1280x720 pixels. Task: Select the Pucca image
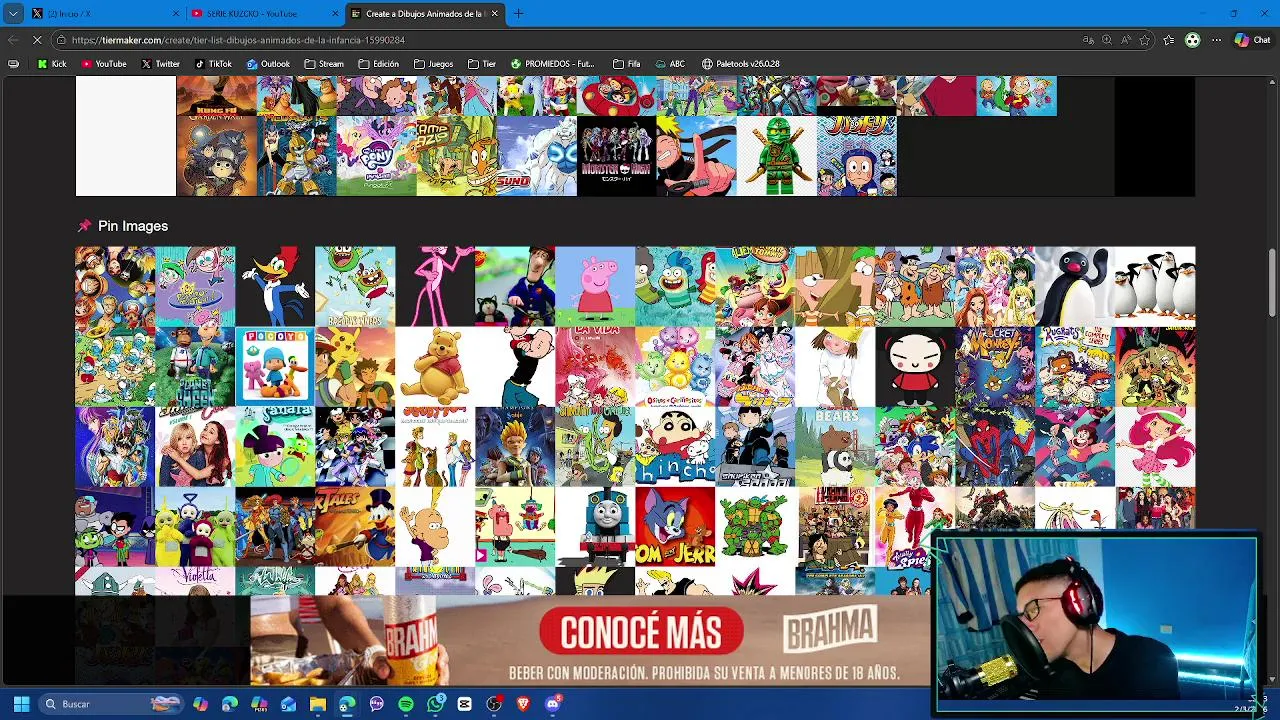(915, 367)
